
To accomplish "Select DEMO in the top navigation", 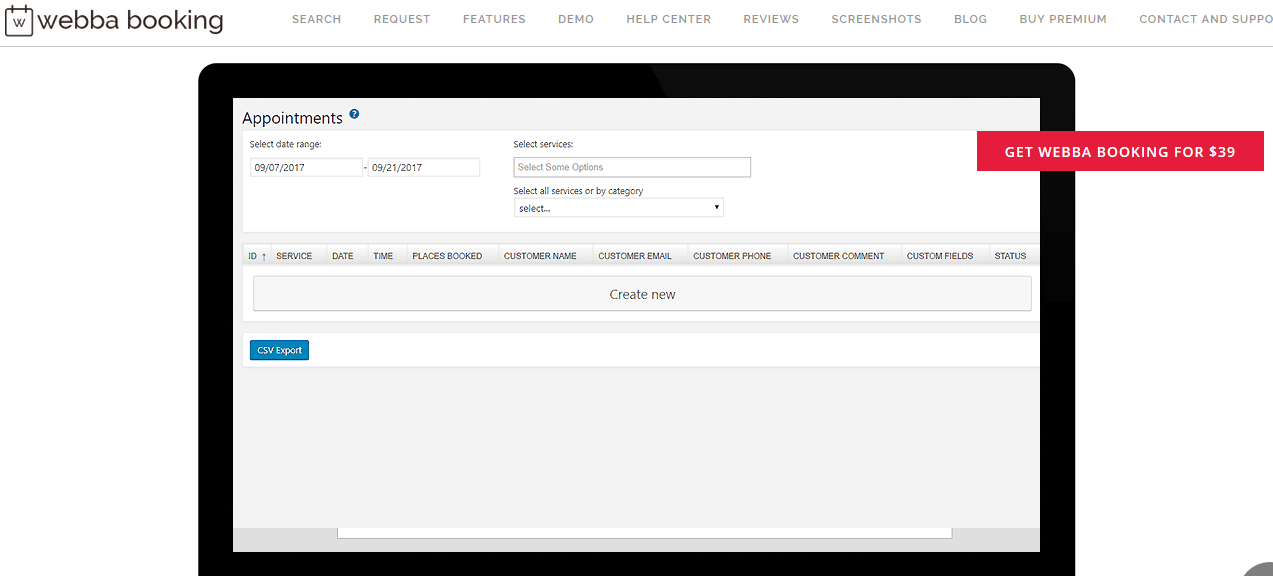I will coord(576,19).
